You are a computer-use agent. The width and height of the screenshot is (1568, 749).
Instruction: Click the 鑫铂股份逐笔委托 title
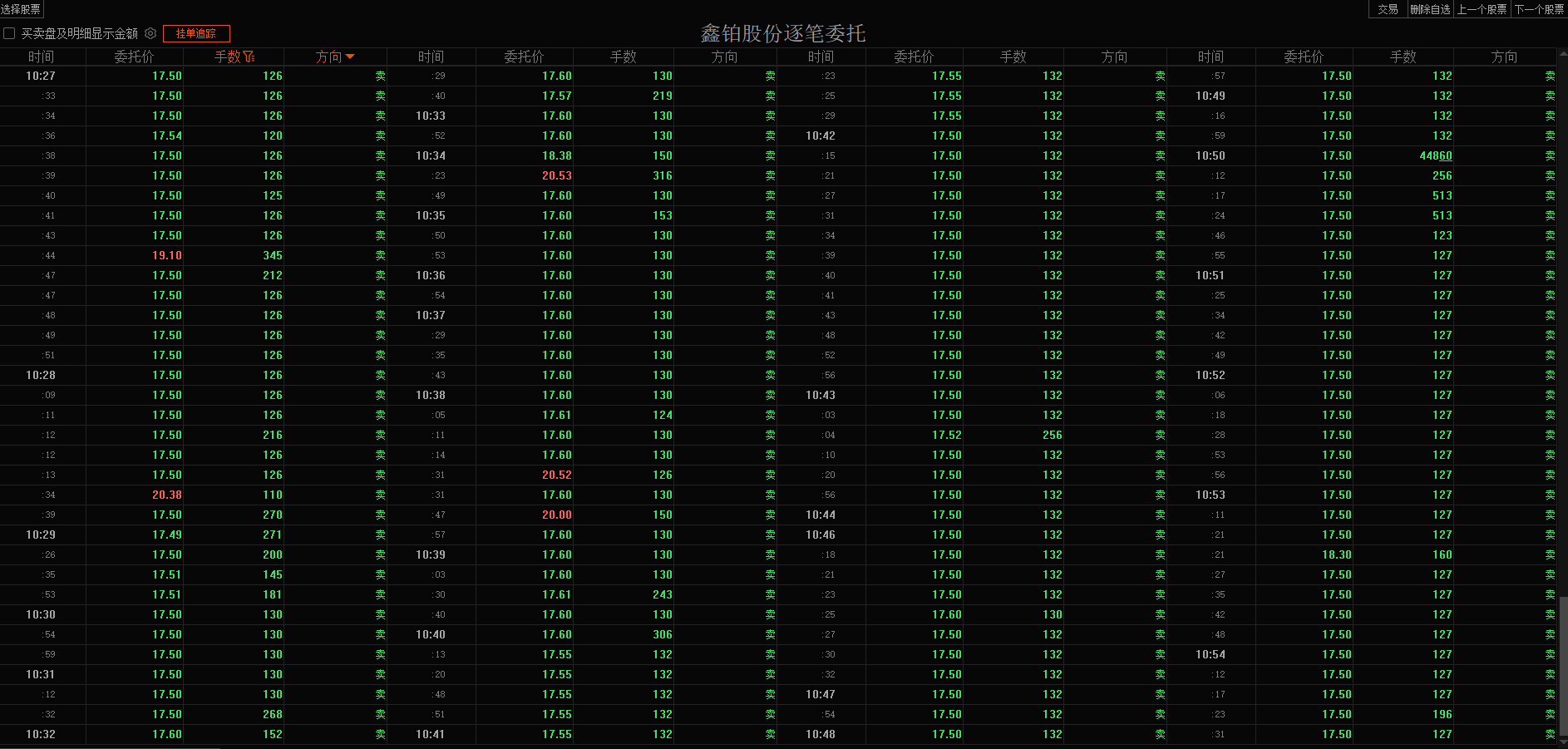(783, 33)
